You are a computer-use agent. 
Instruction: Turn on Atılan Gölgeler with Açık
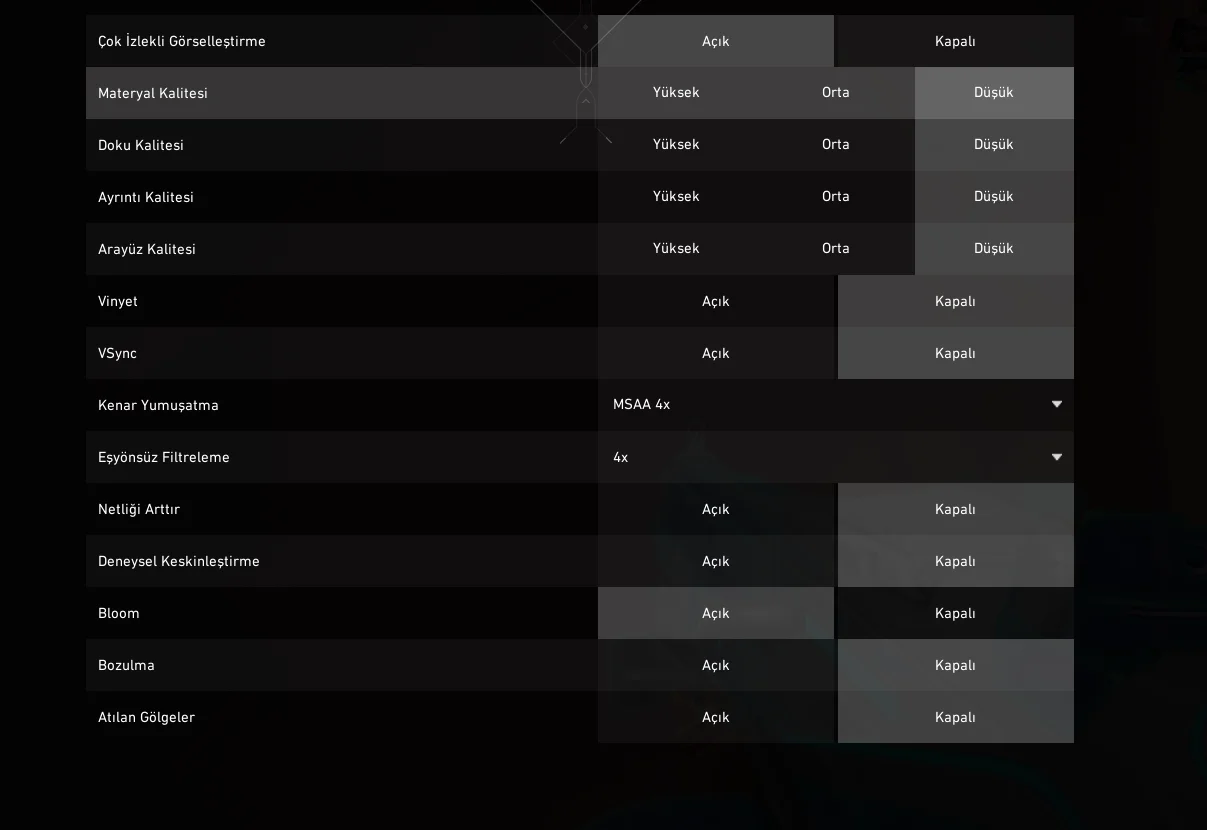(x=716, y=717)
